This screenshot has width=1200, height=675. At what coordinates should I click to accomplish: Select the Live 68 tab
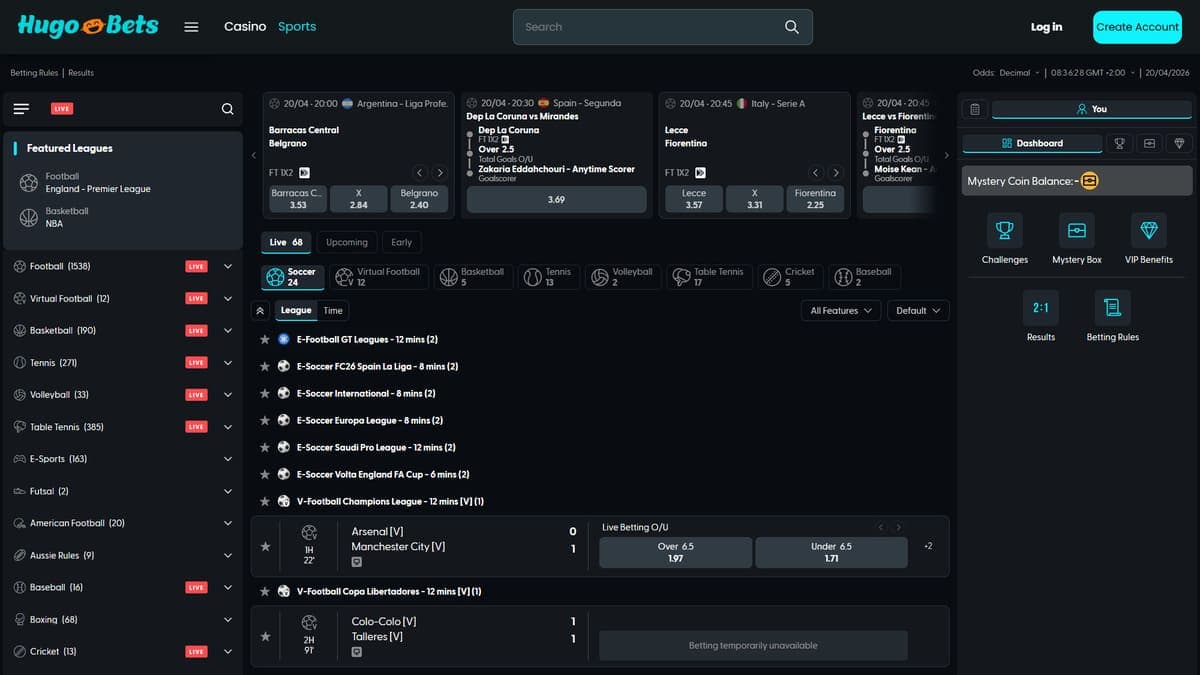click(x=286, y=242)
